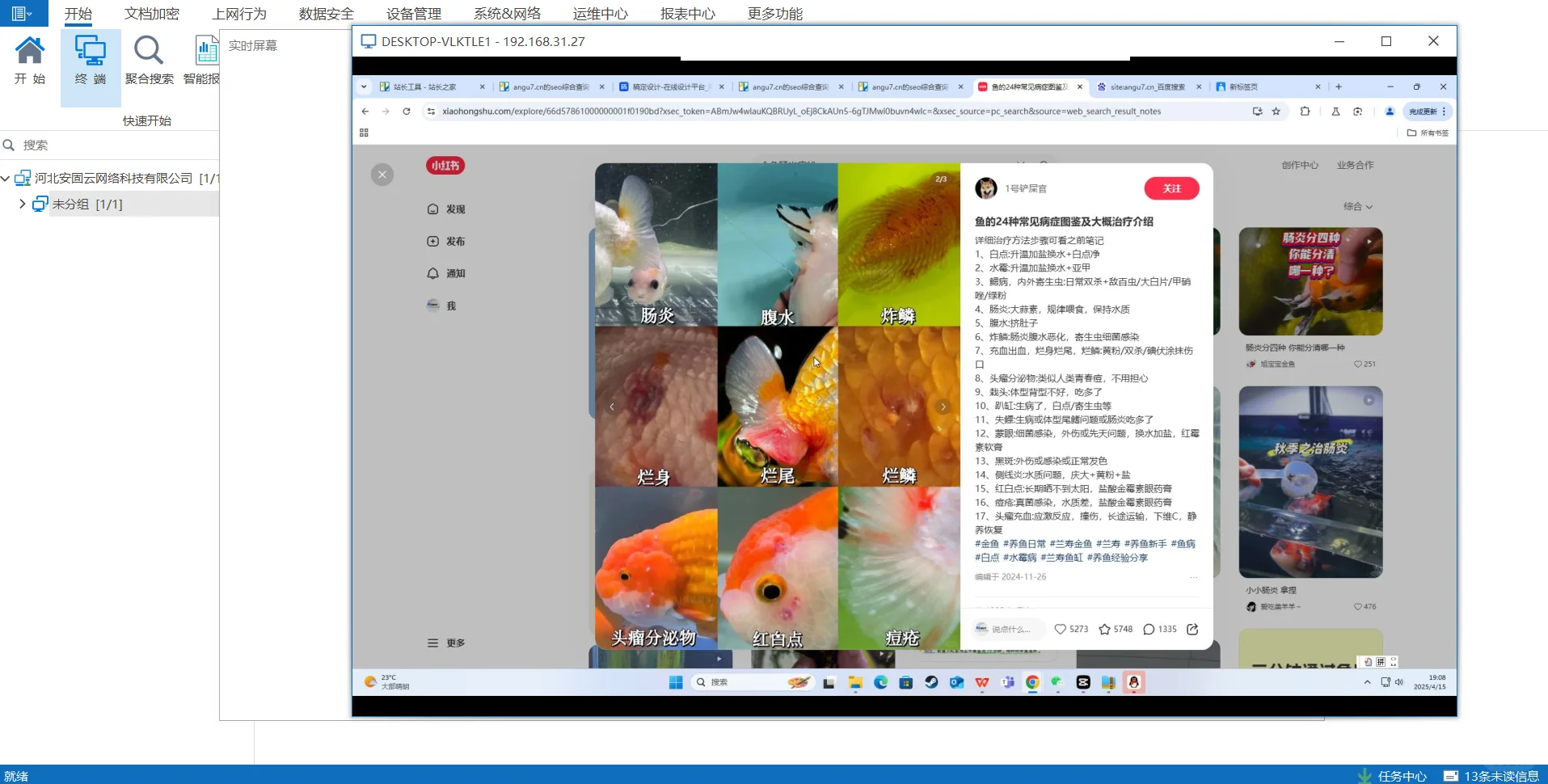Open 通知 notifications in Xiaohongshu sidebar
Screen dimensions: 1548x784
453,273
